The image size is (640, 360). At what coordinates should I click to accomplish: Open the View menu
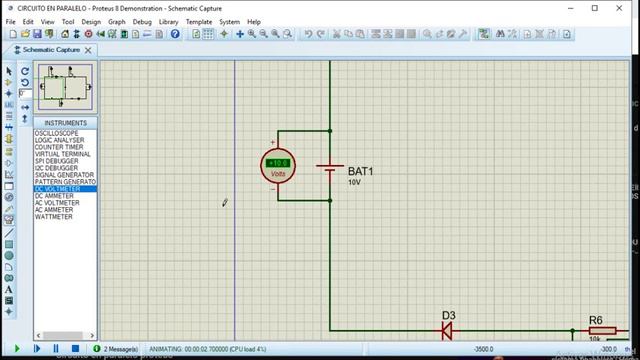(x=47, y=22)
